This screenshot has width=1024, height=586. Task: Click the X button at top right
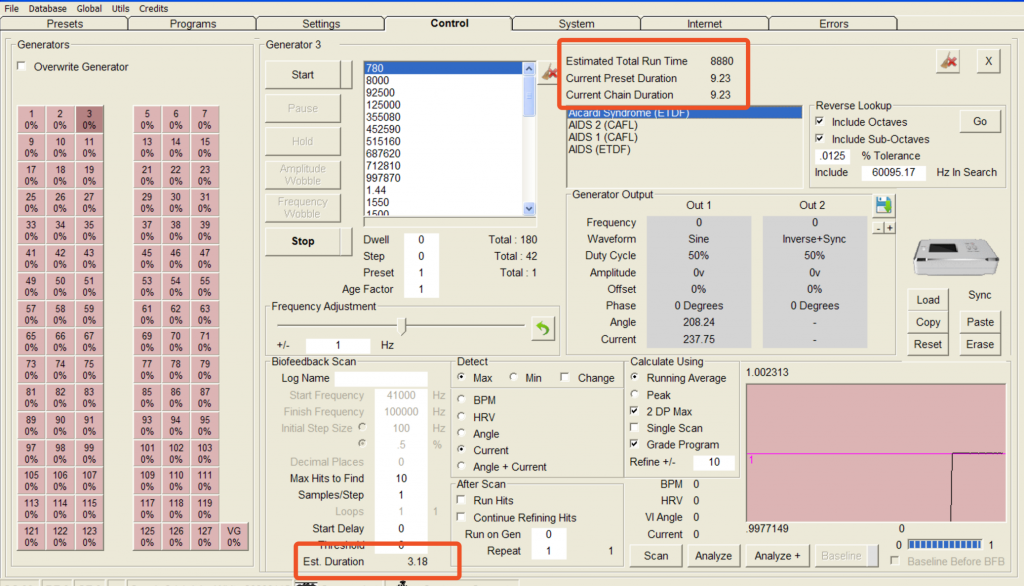coord(988,61)
